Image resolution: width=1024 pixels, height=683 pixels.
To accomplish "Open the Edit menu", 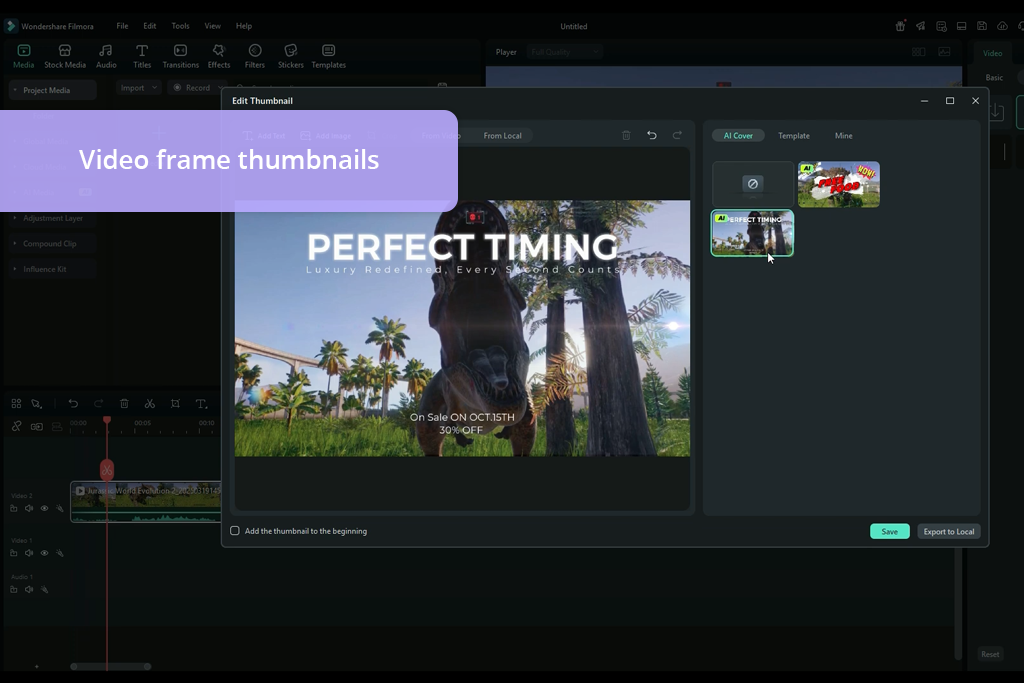I will point(150,26).
